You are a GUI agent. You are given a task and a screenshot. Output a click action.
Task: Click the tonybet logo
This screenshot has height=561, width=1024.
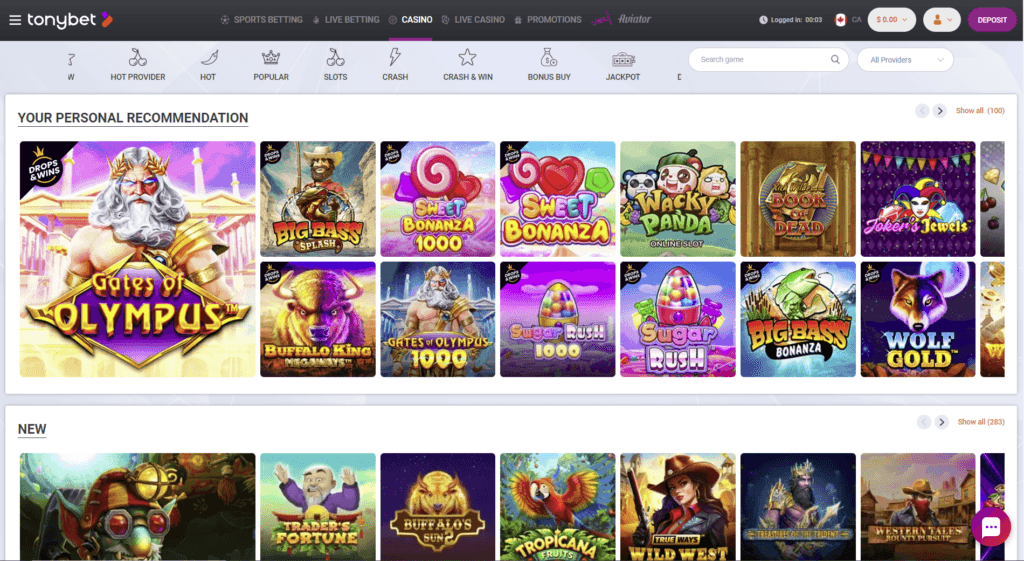70,20
